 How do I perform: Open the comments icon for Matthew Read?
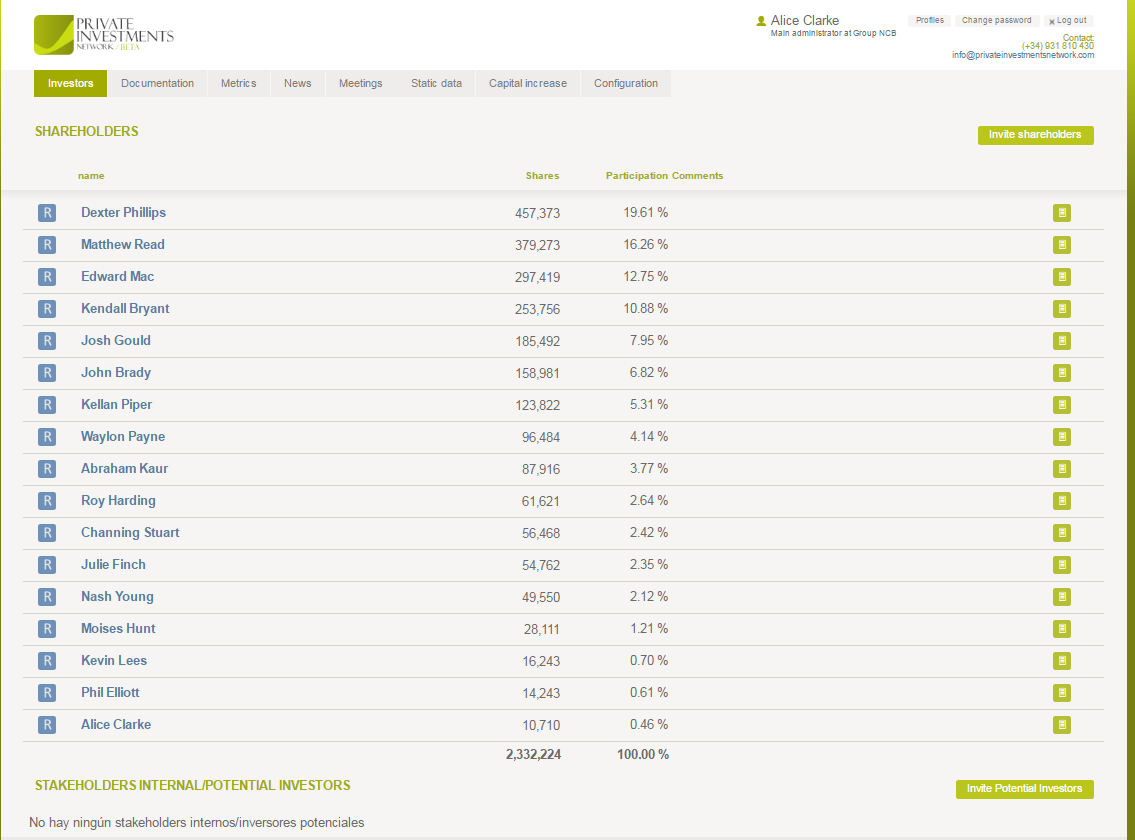(x=1061, y=245)
